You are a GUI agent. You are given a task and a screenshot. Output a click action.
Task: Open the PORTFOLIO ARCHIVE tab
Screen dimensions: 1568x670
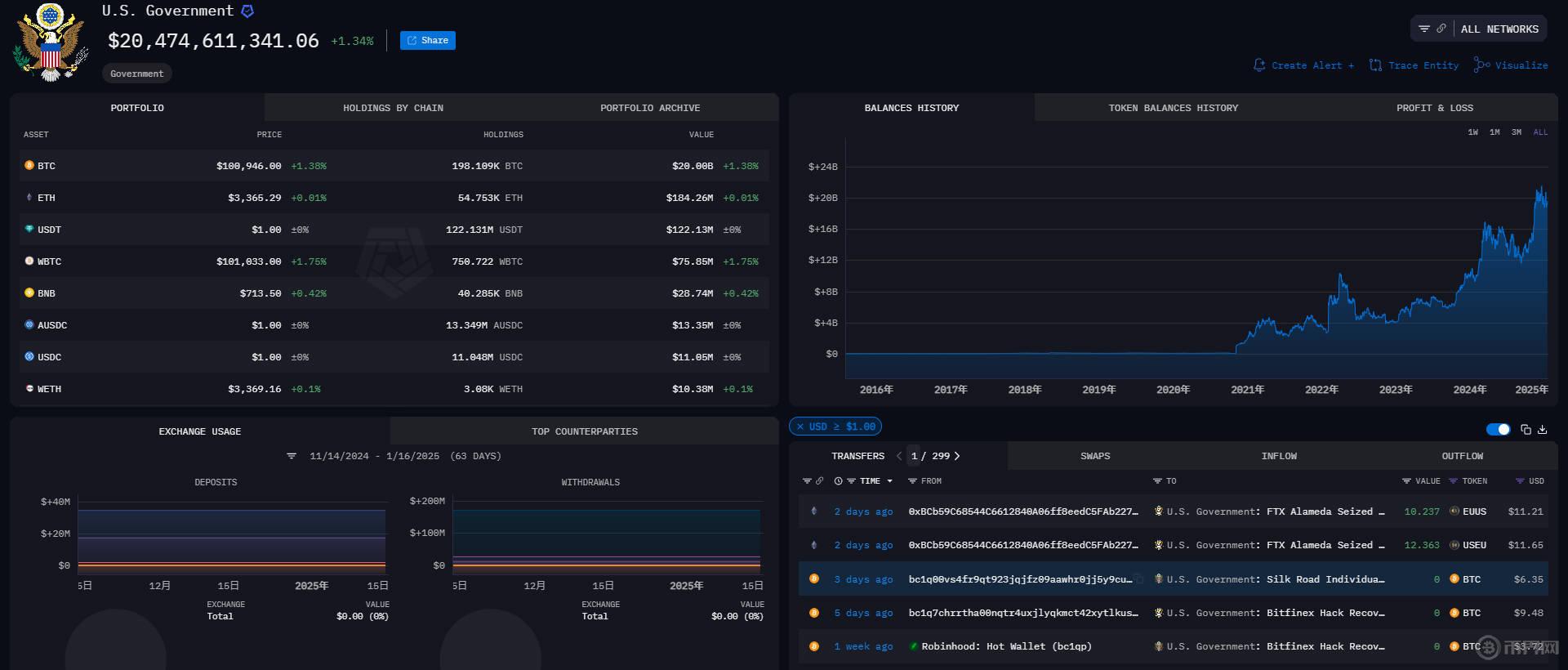[x=650, y=108]
